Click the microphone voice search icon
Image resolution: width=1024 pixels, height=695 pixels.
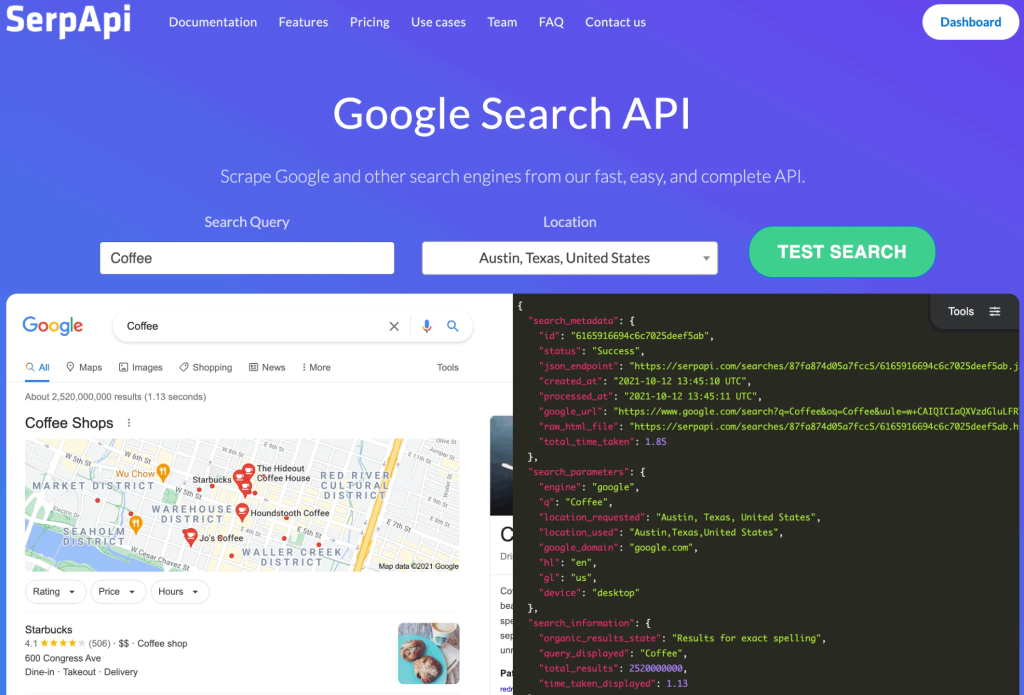coord(426,326)
